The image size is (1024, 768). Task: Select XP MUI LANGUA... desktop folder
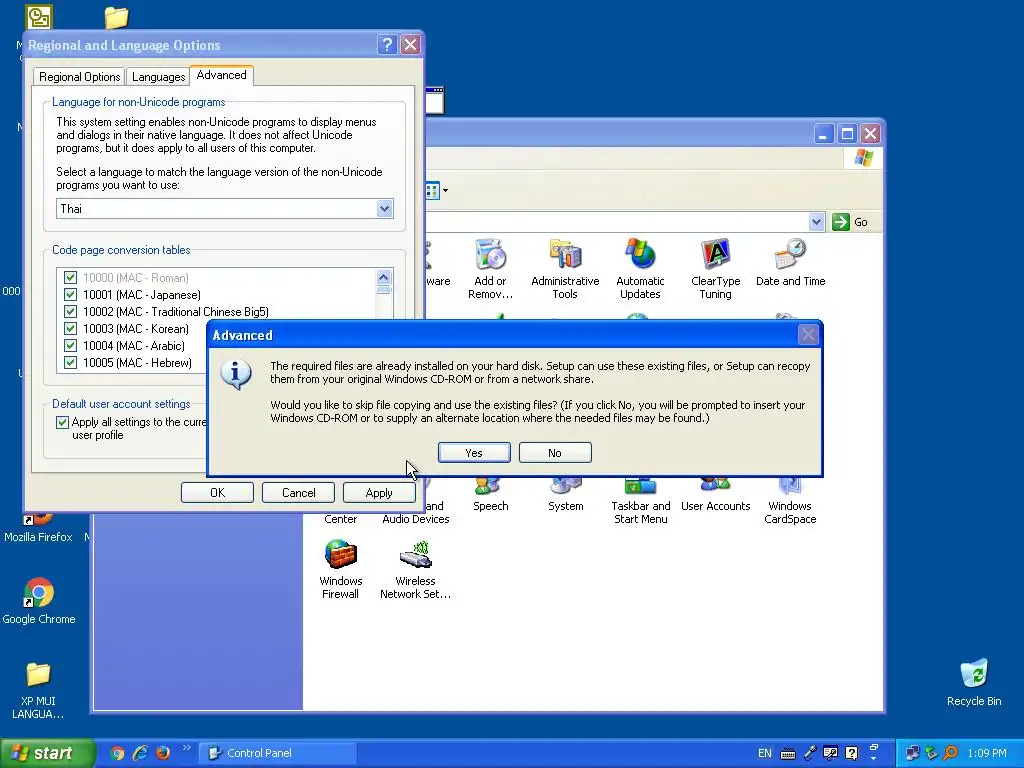pyautogui.click(x=39, y=691)
